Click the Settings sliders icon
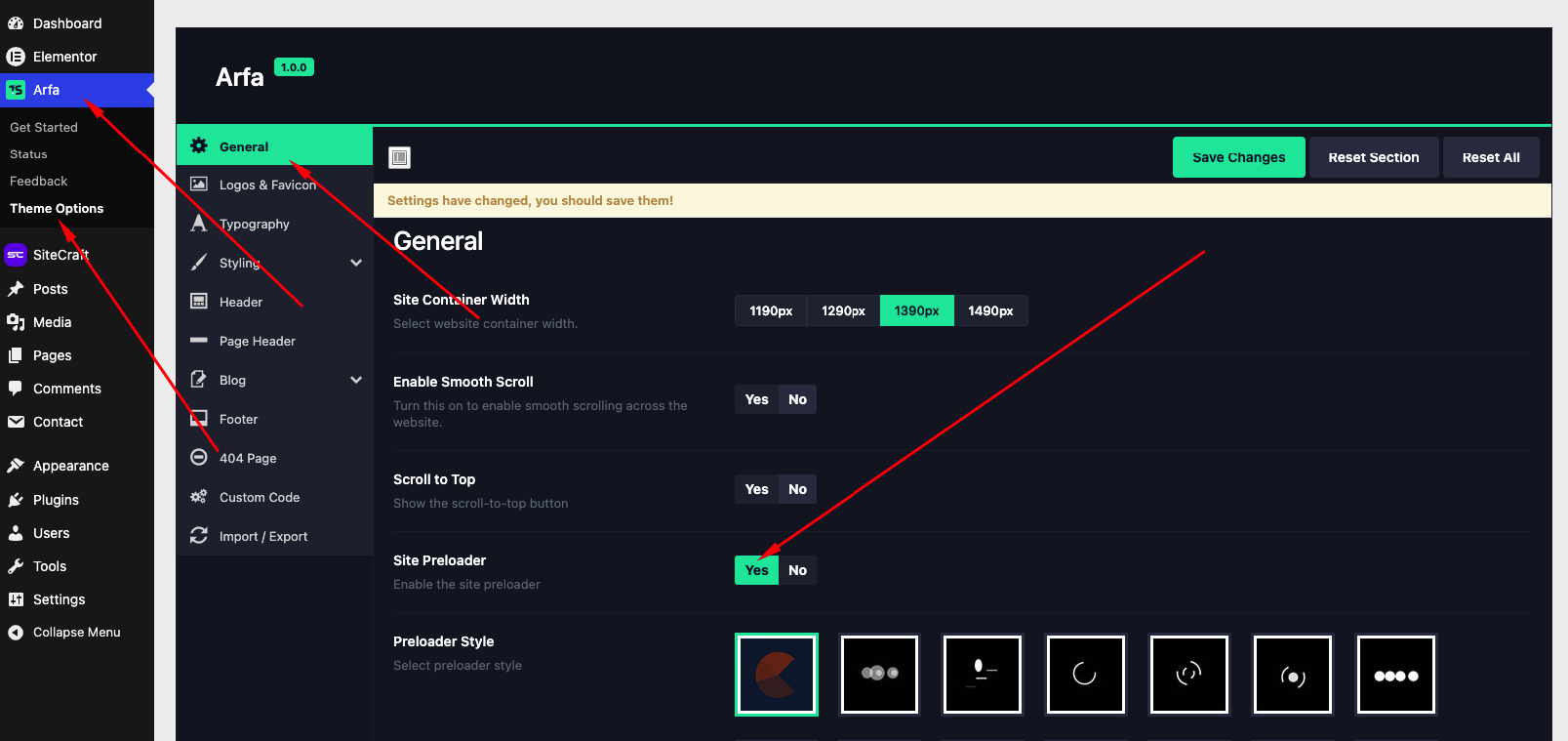Viewport: 1568px width, 741px height. click(x=16, y=599)
